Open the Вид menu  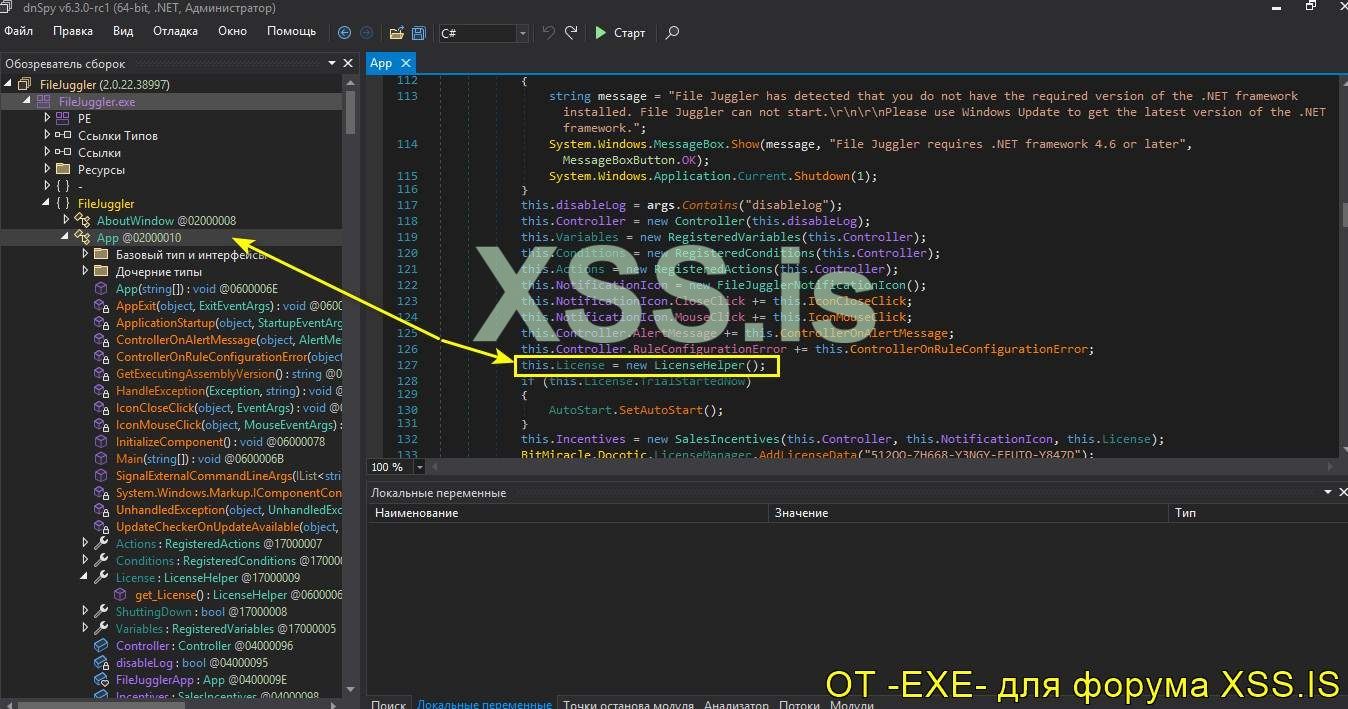(x=123, y=31)
